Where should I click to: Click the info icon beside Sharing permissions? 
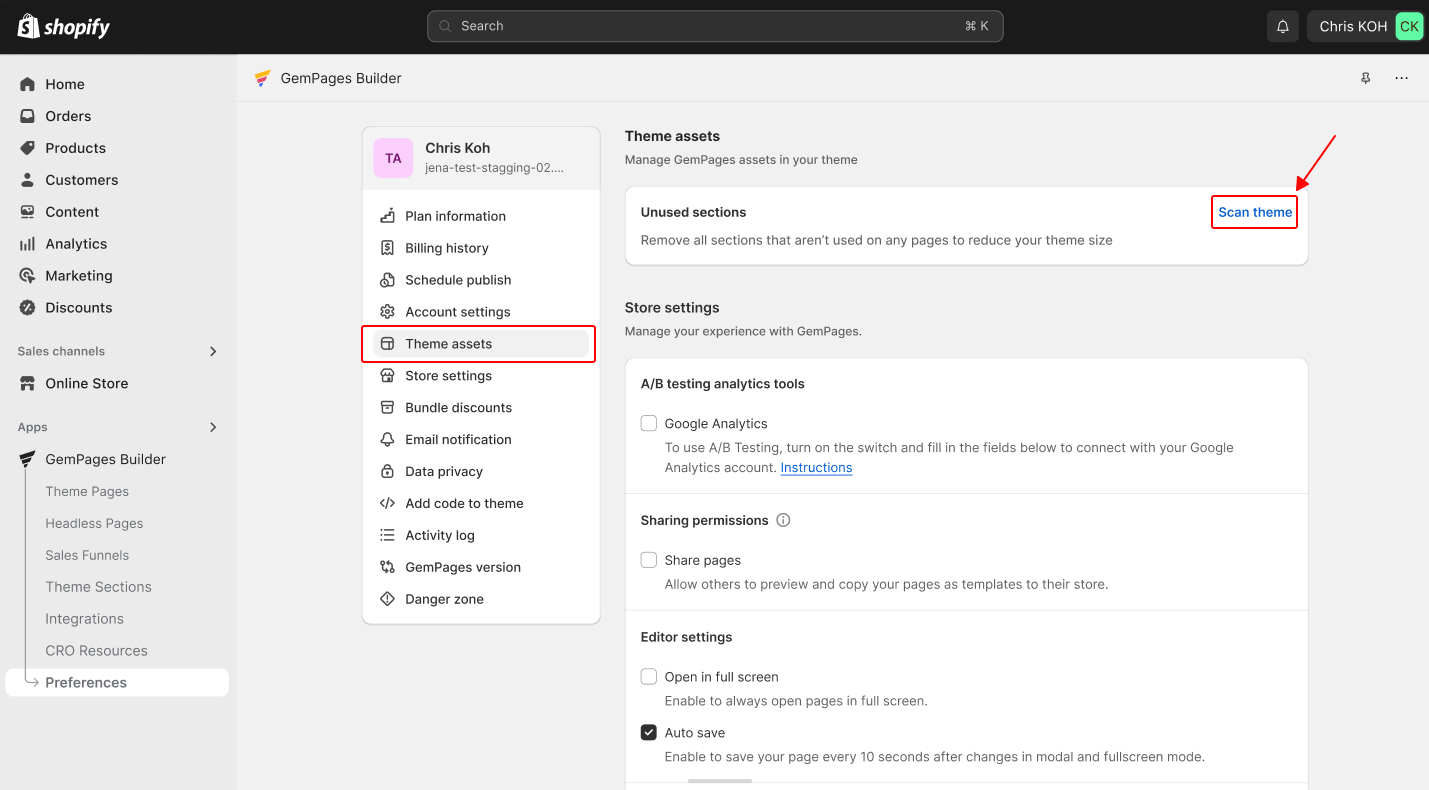click(783, 520)
